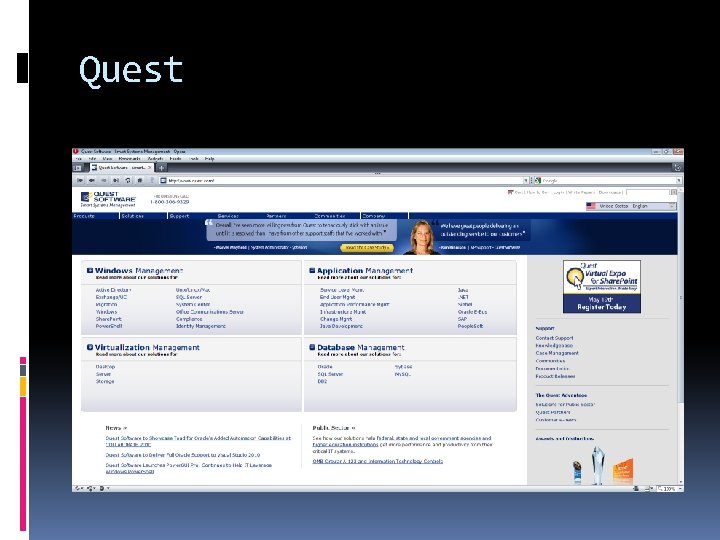
Task: Click the Quest site search input box
Action: [648, 192]
